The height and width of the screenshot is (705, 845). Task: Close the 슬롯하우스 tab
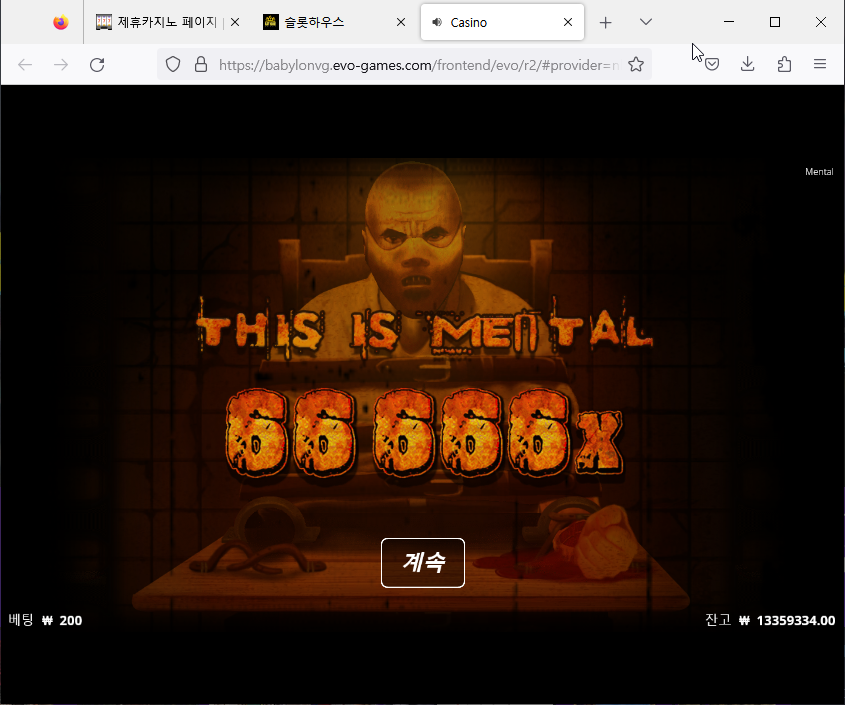[x=401, y=22]
